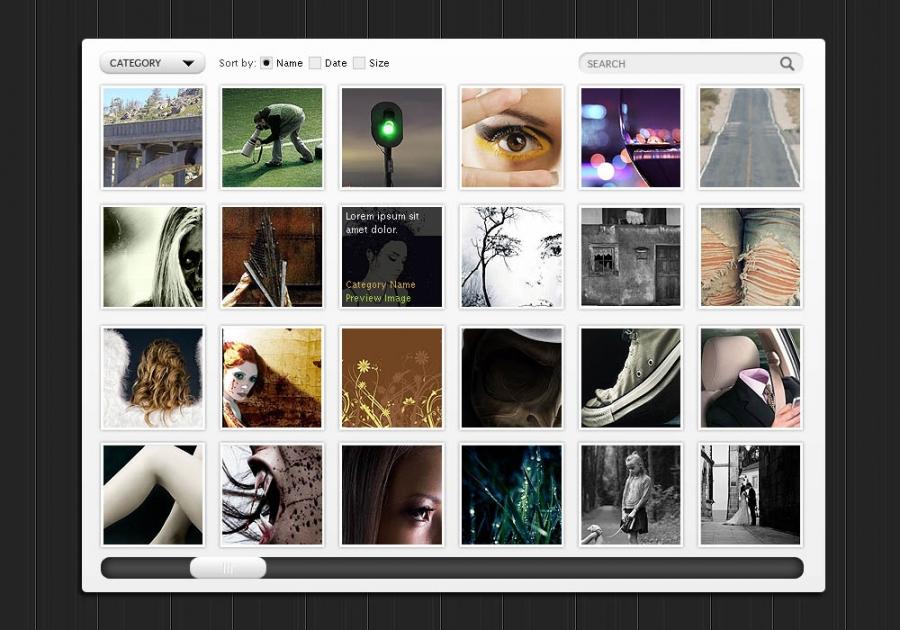This screenshot has width=900, height=630.
Task: Select the empty road thumbnail
Action: (750, 138)
